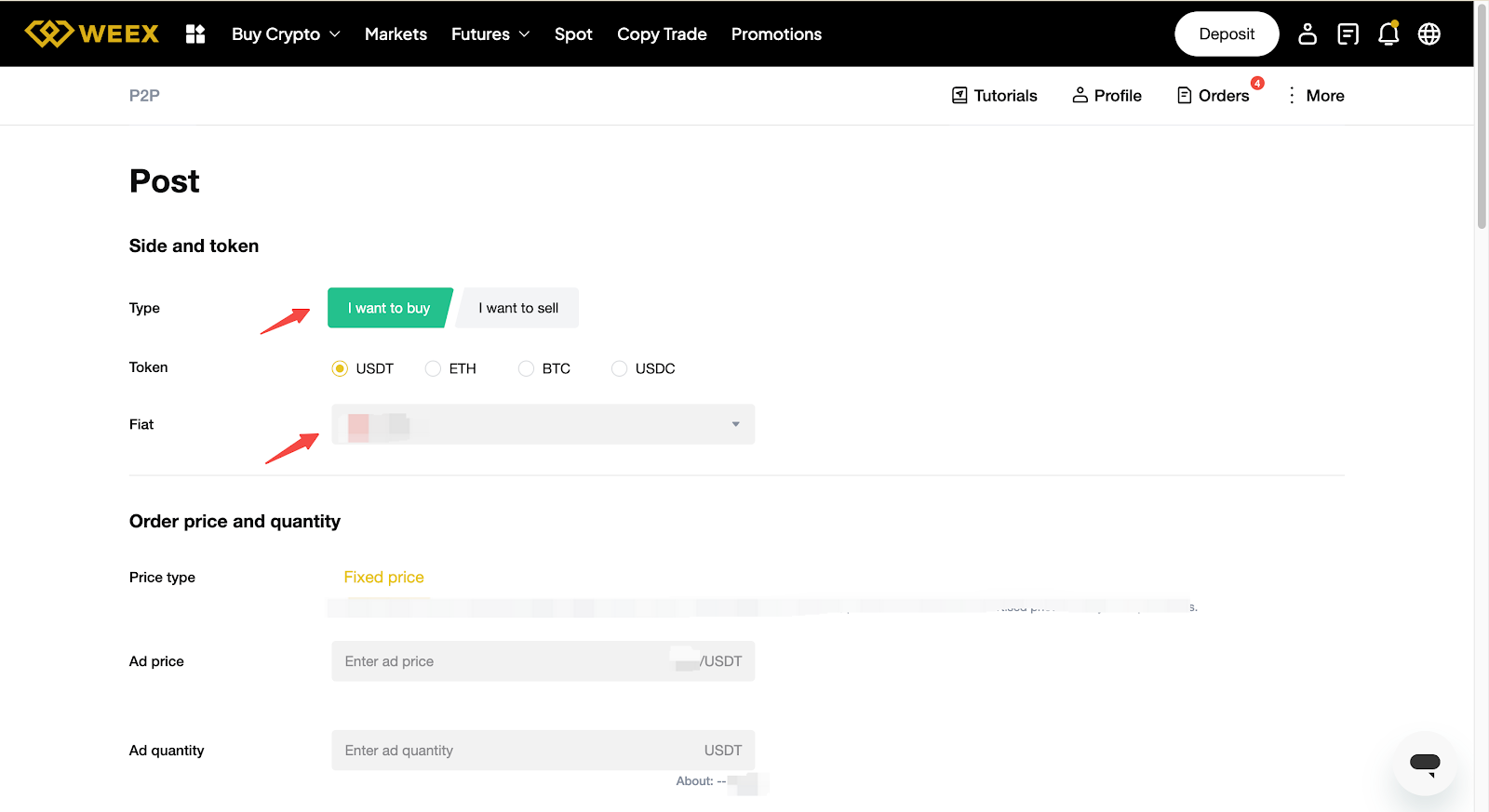Select the USDT token radio button
This screenshot has height=812, width=1489.
(341, 368)
